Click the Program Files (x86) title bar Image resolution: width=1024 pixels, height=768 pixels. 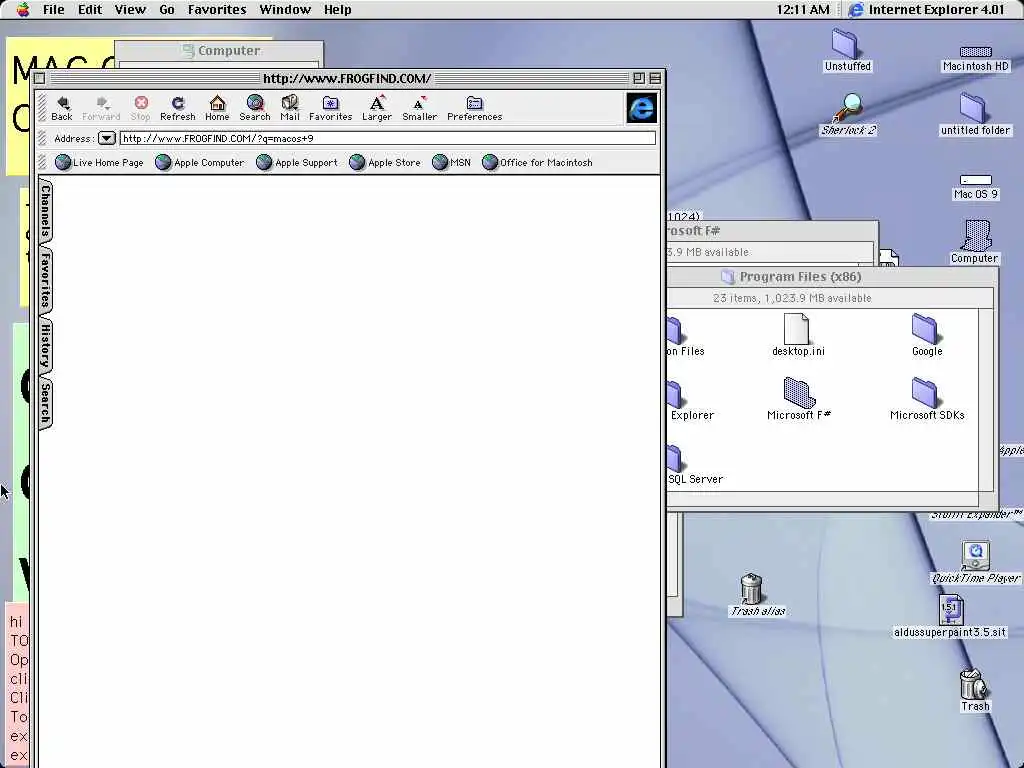pyautogui.click(x=833, y=277)
